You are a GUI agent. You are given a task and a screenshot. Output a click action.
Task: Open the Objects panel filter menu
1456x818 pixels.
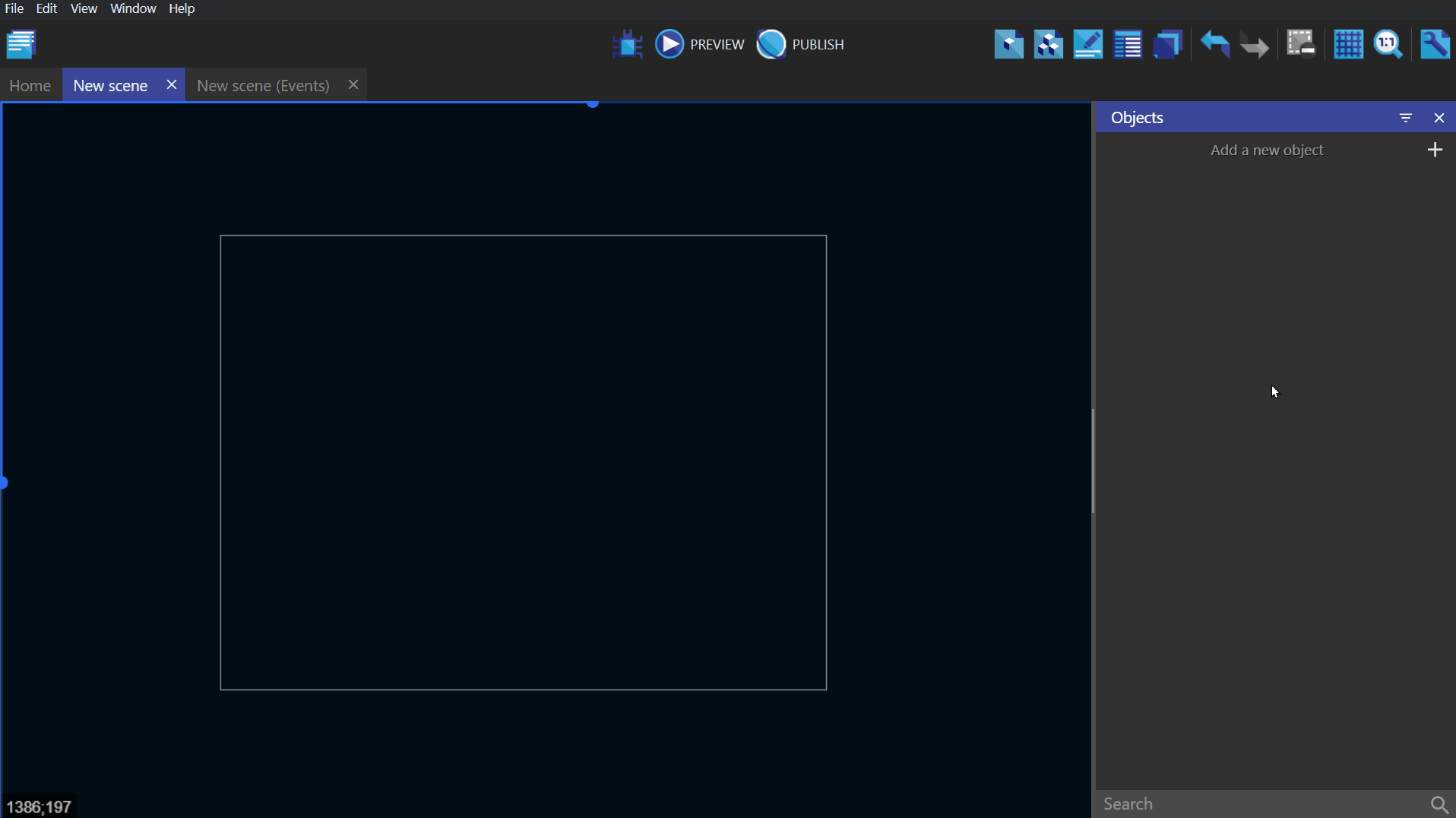(x=1405, y=118)
